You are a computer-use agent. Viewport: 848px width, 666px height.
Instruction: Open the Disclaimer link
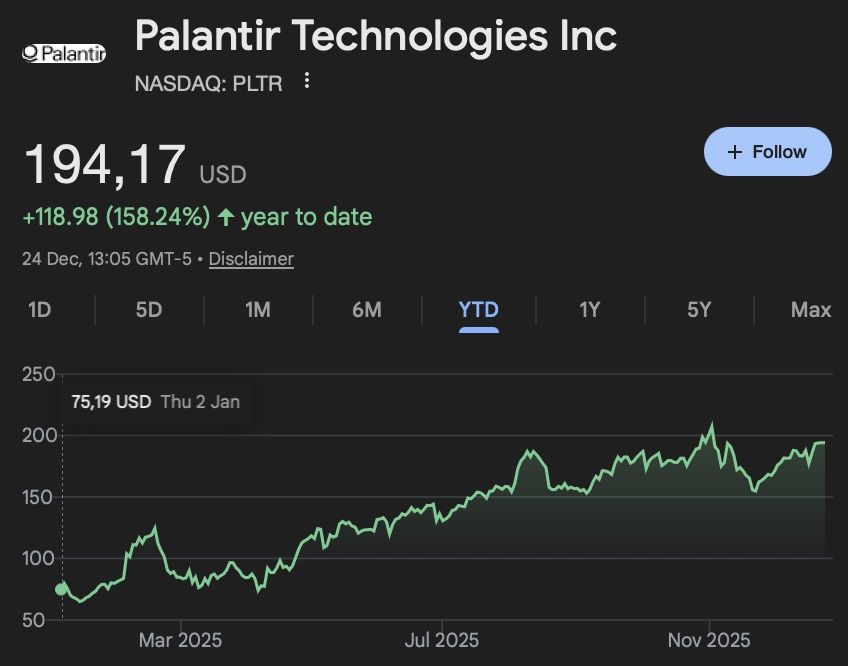[251, 258]
